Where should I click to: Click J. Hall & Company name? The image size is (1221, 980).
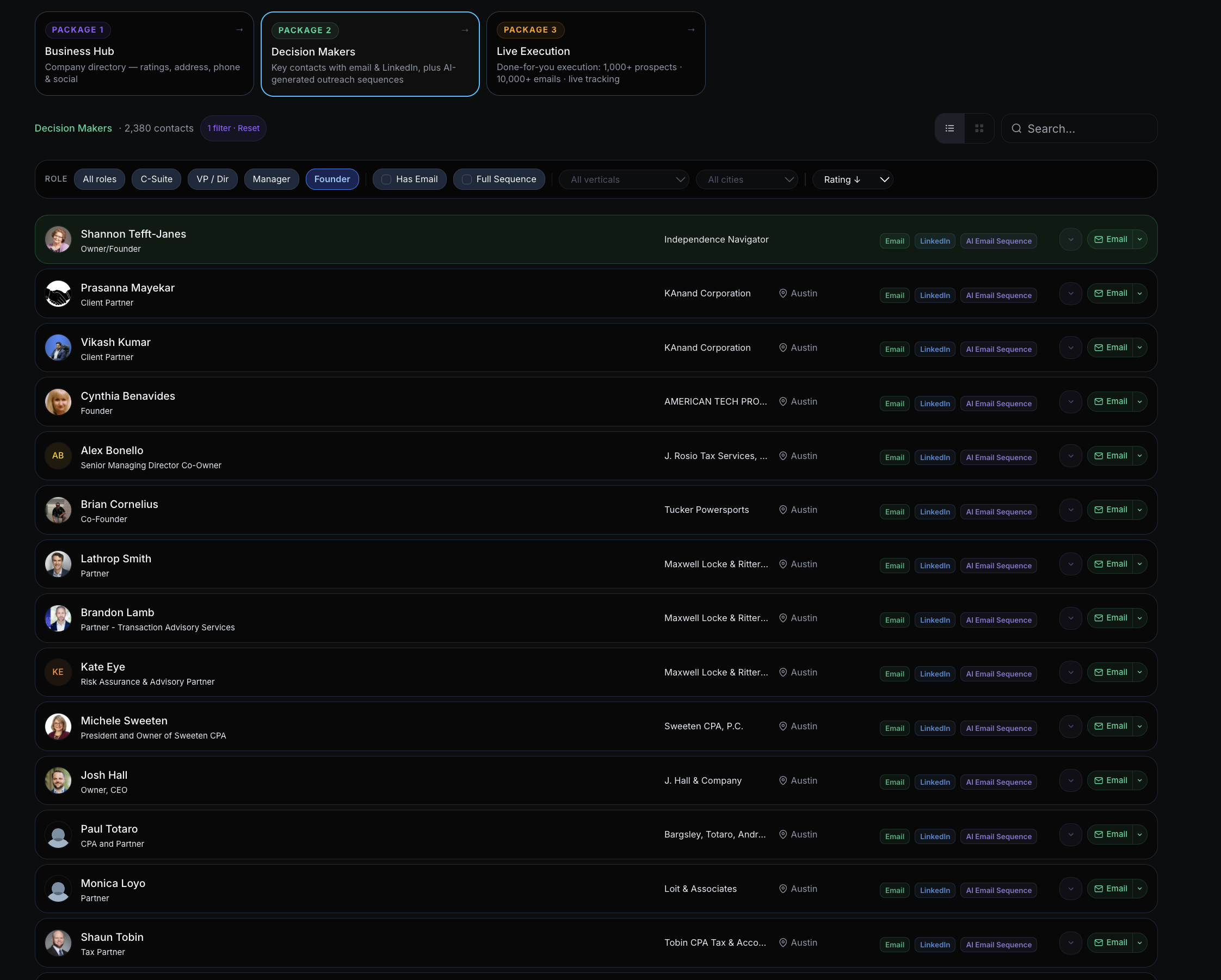point(703,780)
